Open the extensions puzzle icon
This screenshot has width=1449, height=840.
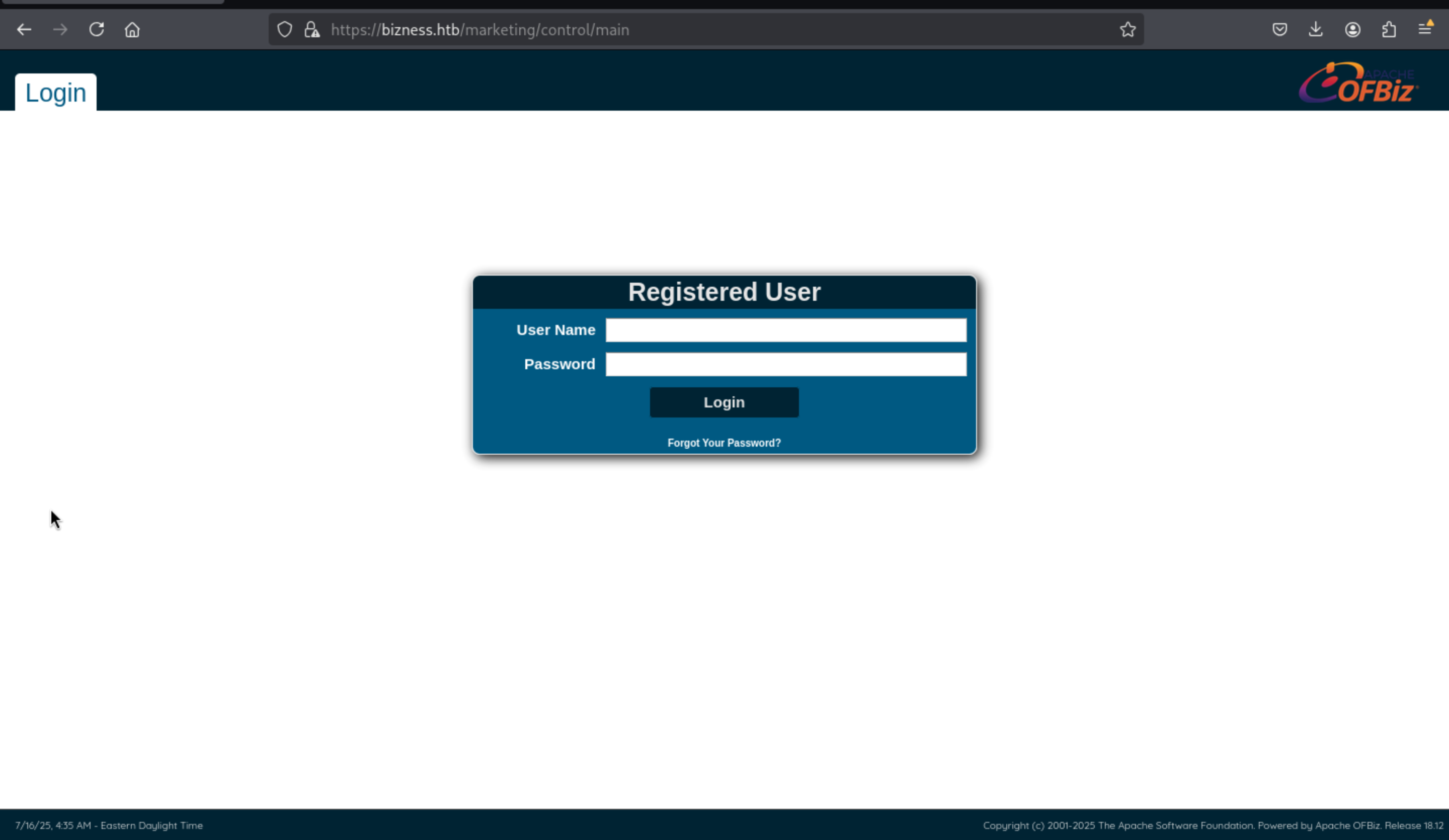pyautogui.click(x=1389, y=29)
